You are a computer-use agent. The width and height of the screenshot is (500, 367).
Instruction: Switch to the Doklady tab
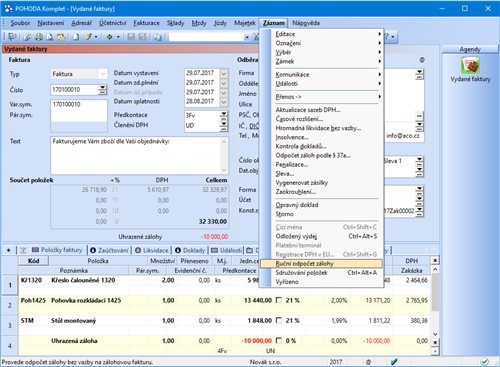190,250
